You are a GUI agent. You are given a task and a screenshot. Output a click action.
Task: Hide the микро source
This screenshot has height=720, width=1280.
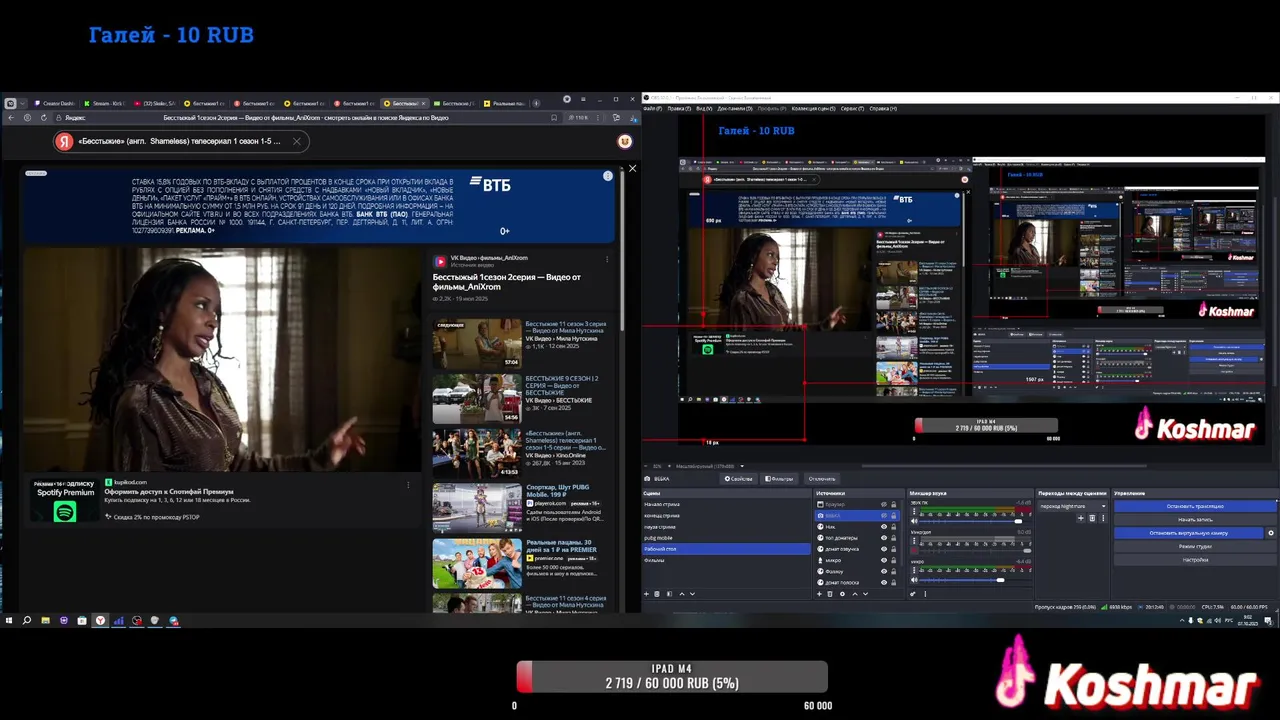click(884, 560)
